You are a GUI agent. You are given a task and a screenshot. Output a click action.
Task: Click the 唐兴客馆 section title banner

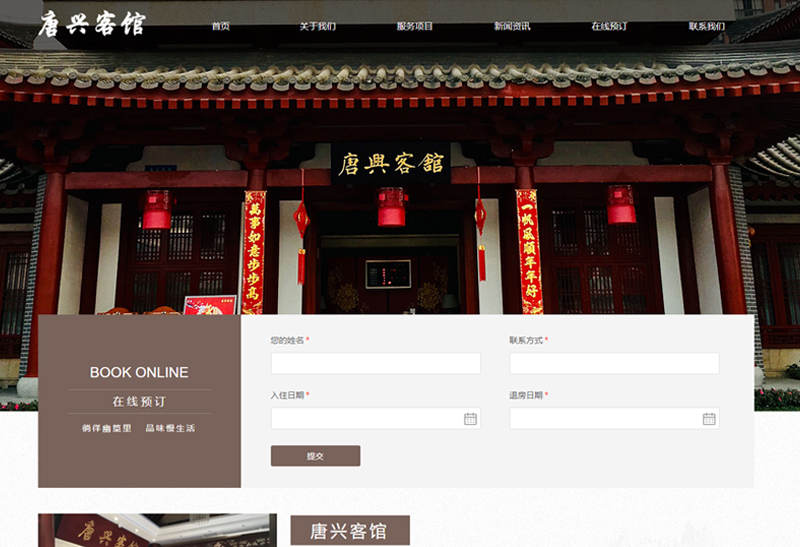(350, 531)
